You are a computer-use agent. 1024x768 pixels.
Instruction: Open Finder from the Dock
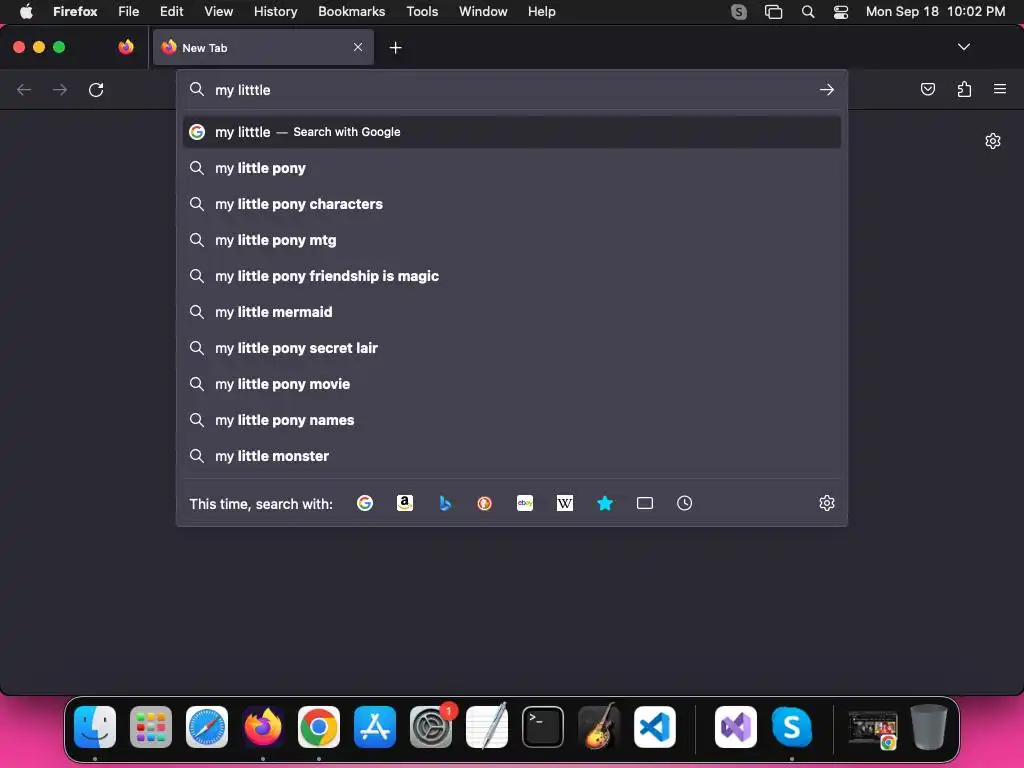[95, 727]
